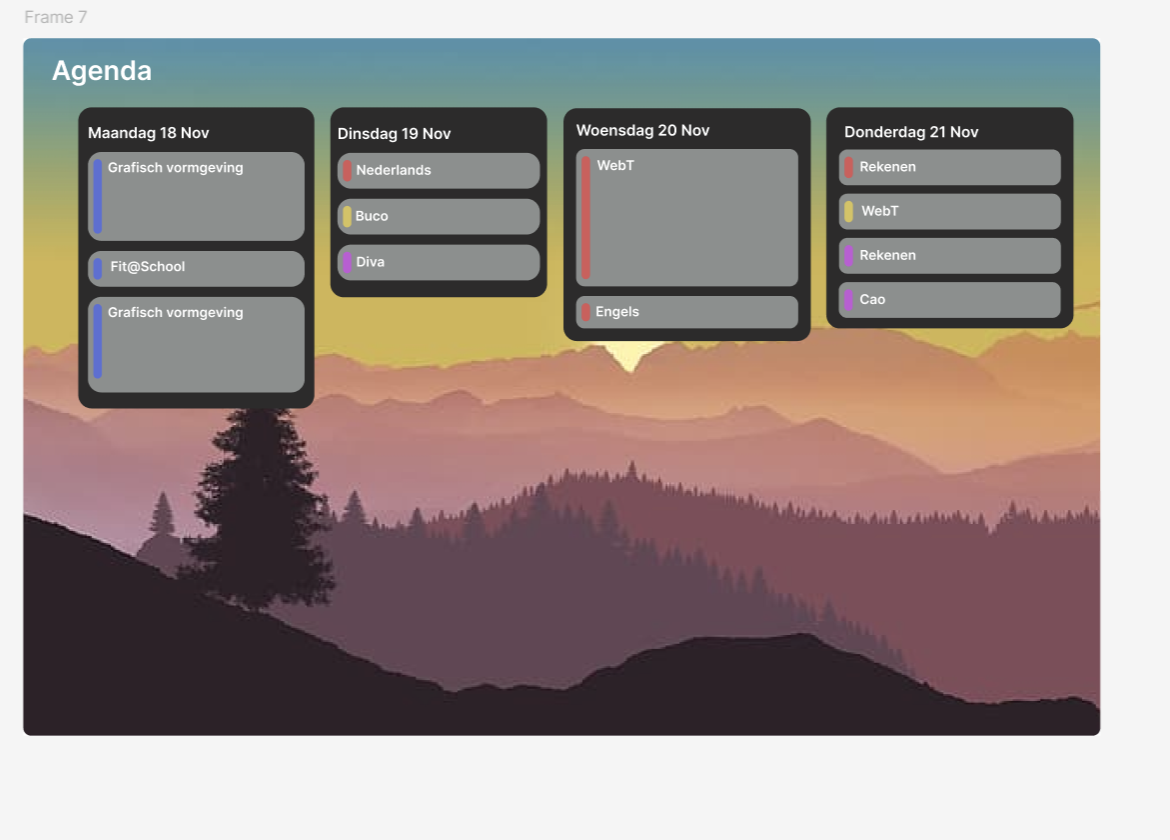Click the red indicator beside Engels
Image resolution: width=1170 pixels, height=840 pixels.
pos(585,312)
